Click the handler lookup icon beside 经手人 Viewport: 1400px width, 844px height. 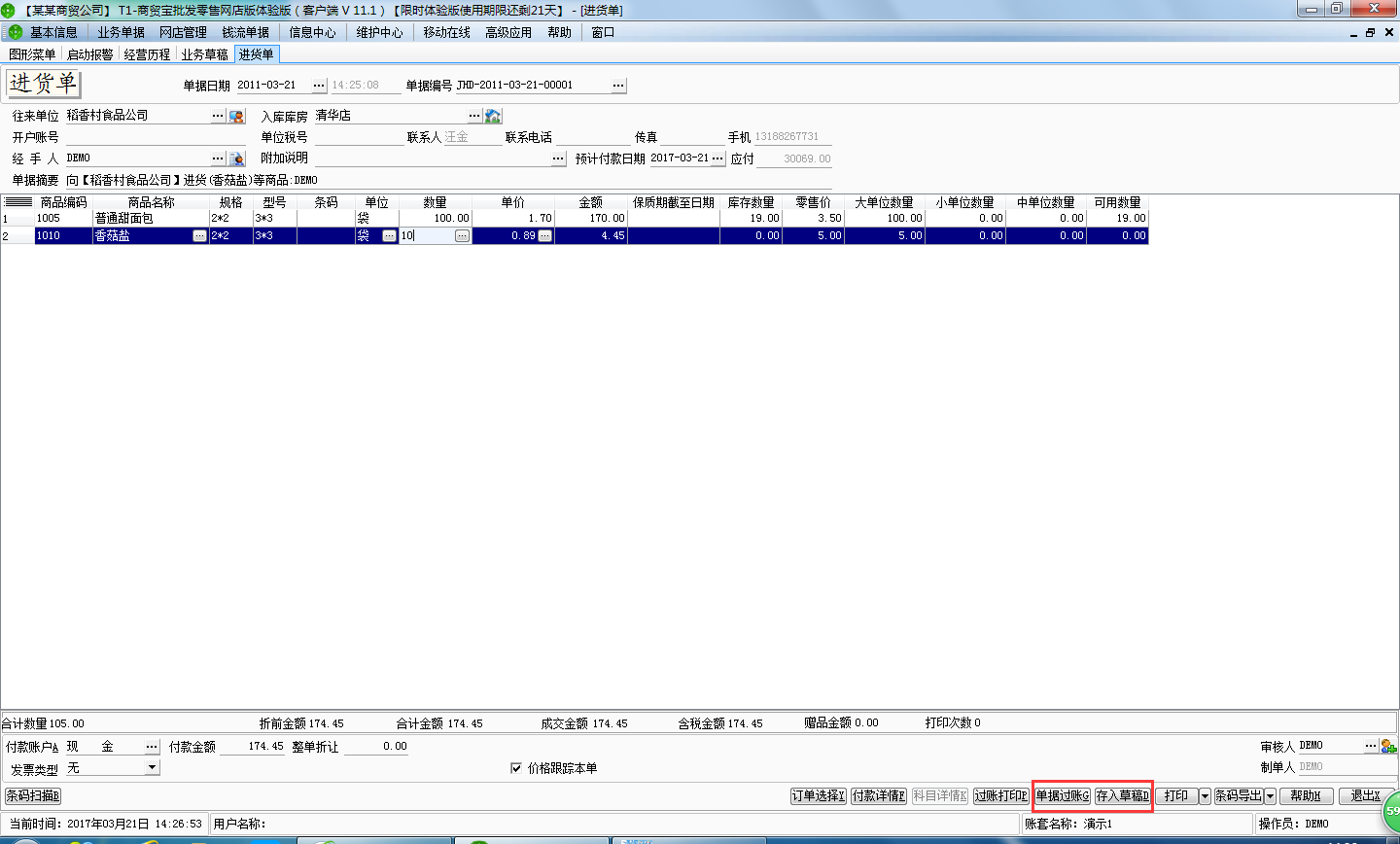coord(236,158)
